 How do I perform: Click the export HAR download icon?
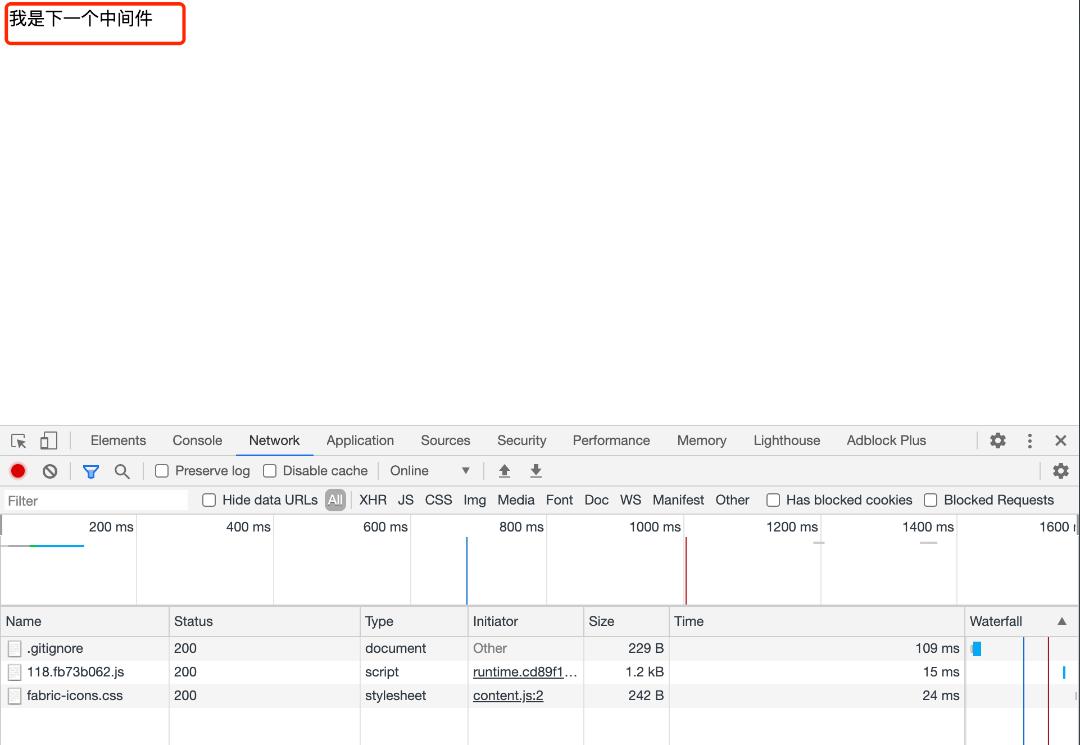[x=536, y=471]
